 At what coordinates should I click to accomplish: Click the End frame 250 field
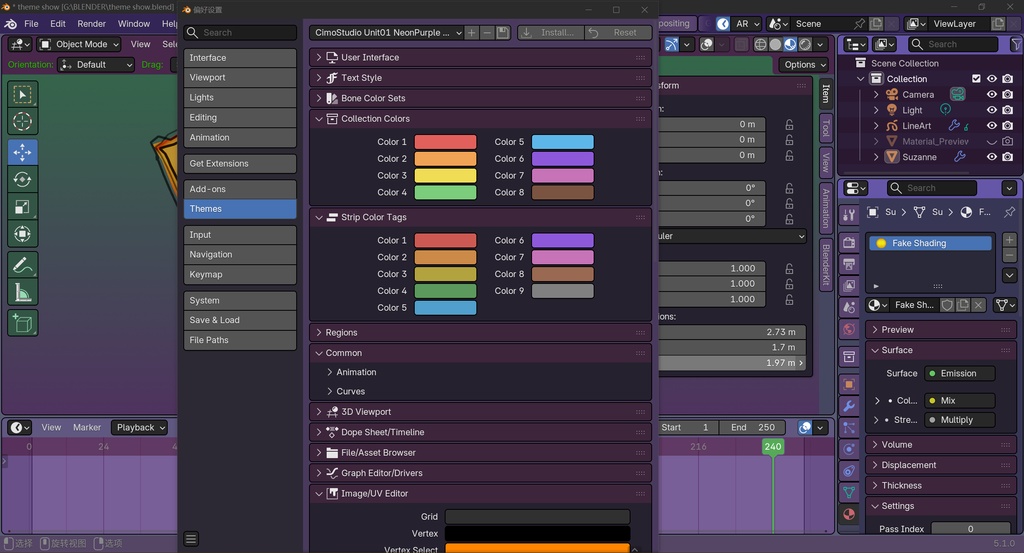(x=752, y=428)
